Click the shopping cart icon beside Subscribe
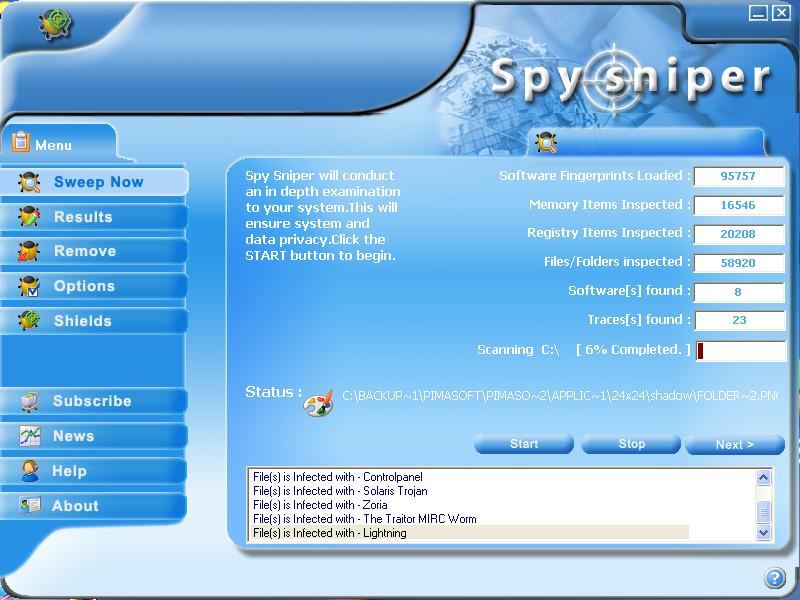The height and width of the screenshot is (600, 800). click(x=30, y=402)
